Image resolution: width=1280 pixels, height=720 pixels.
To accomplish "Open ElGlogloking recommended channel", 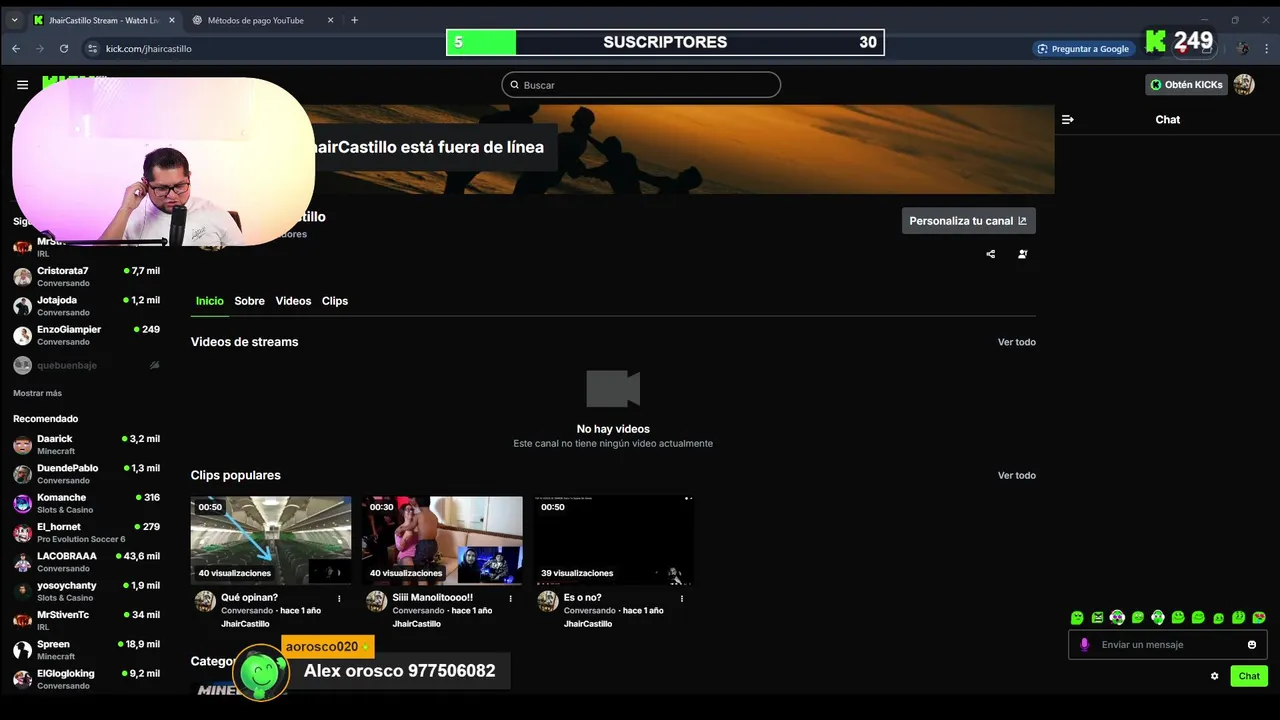I will (87, 679).
